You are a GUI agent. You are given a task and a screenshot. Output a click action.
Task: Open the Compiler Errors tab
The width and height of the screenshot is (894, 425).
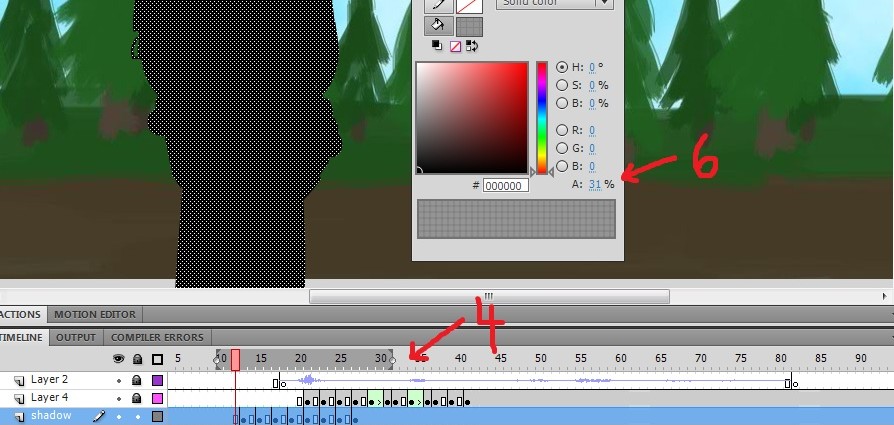click(x=157, y=337)
